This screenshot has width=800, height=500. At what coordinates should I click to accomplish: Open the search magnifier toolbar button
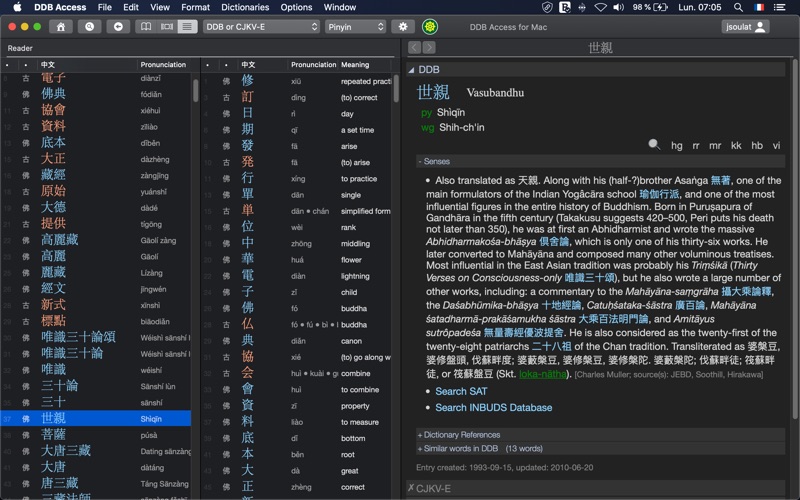[x=89, y=27]
